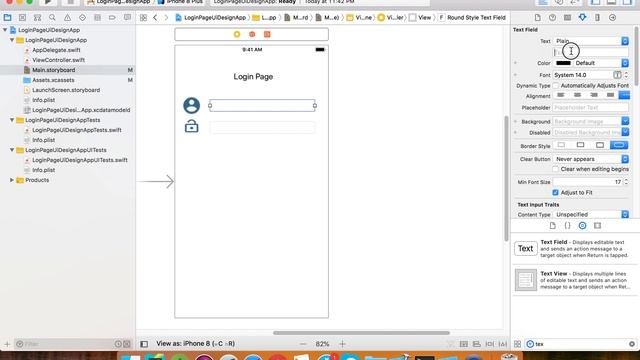Image resolution: width=640 pixels, height=360 pixels.
Task: Show the Connections inspector
Action: 612,18
